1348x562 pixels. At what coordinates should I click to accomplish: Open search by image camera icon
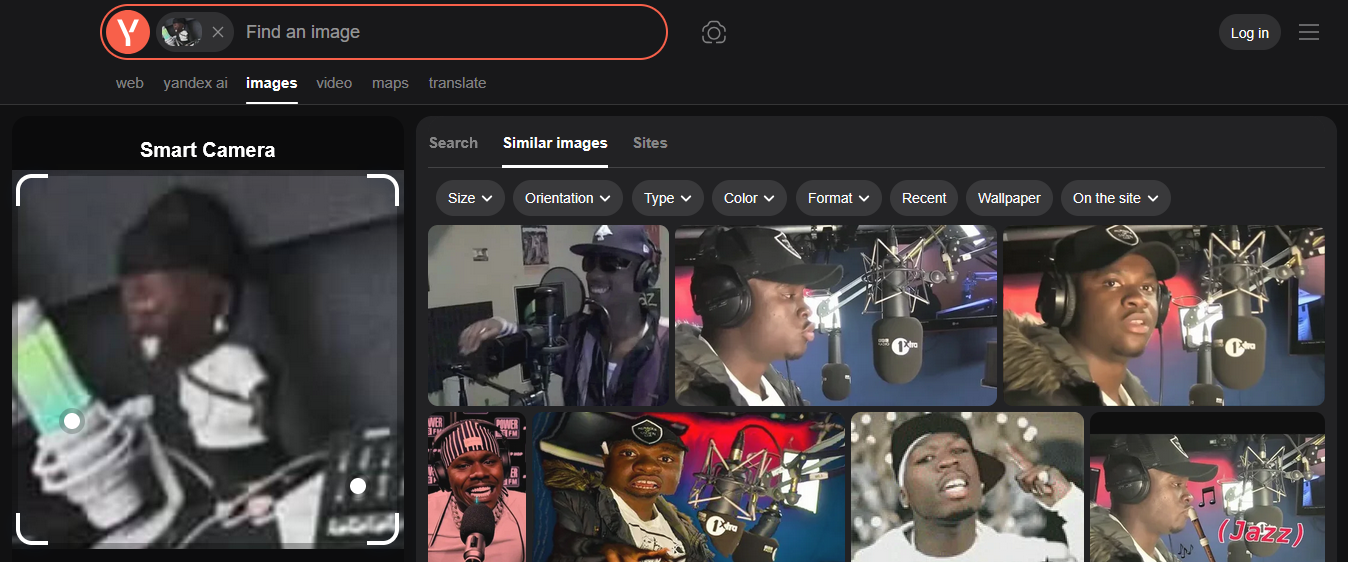coord(713,32)
